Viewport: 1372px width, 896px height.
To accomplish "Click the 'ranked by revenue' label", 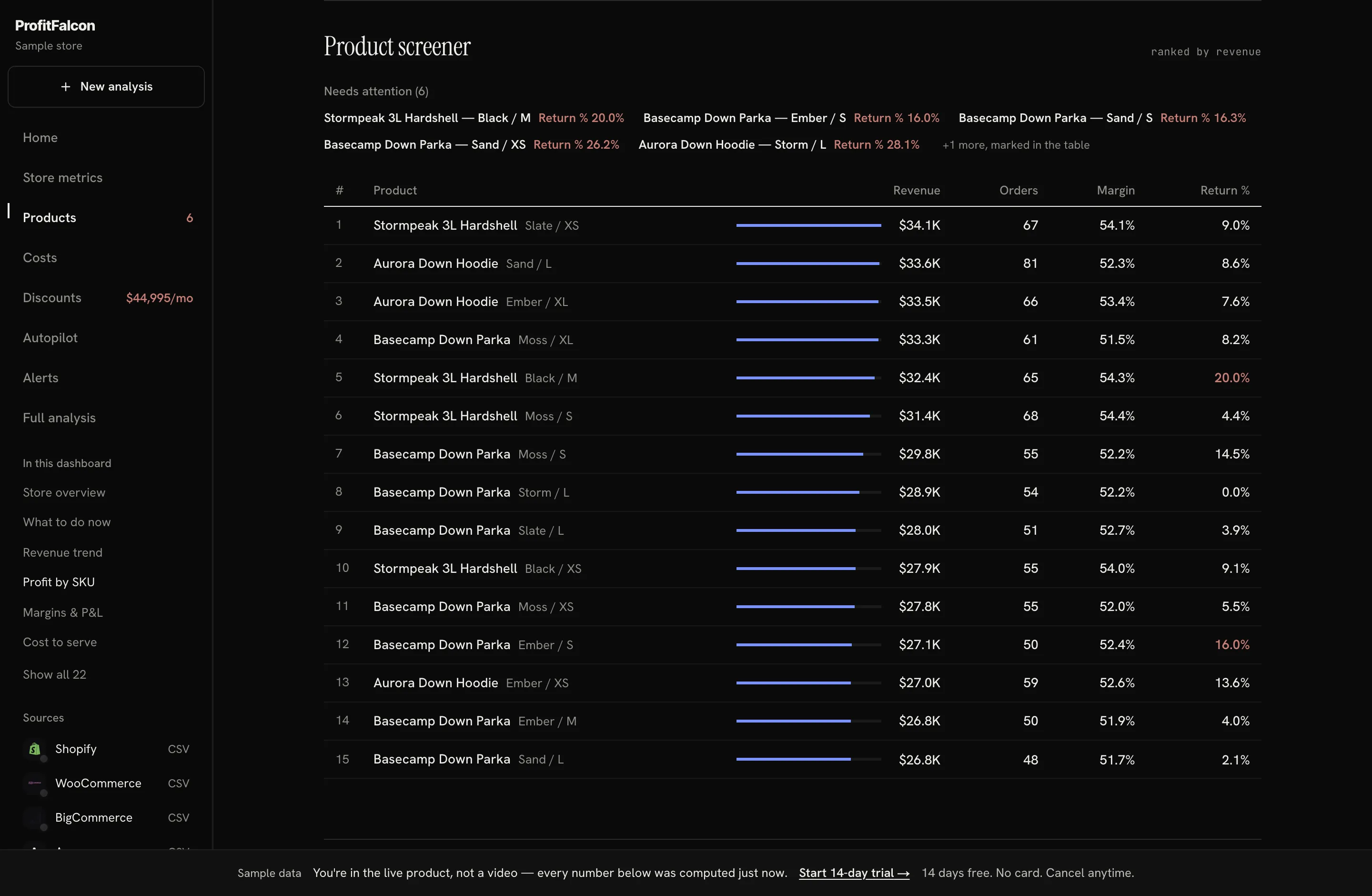I will click(x=1206, y=51).
